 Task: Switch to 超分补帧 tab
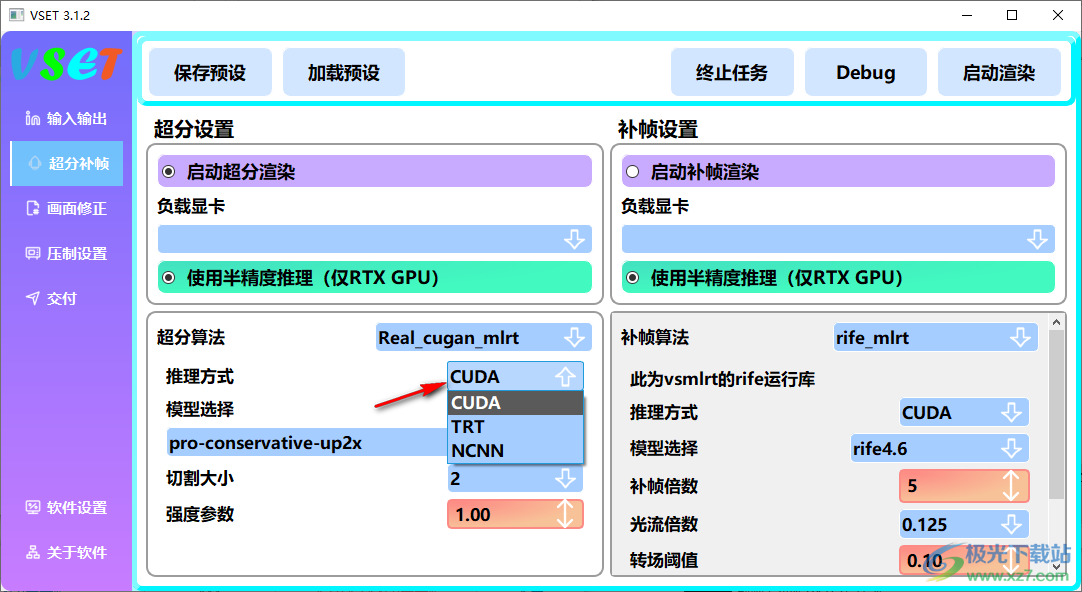click(x=67, y=164)
